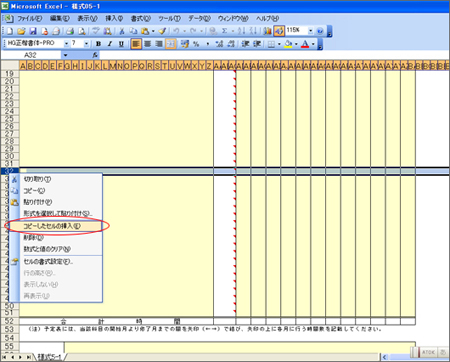Click the Cut scissors toolbar icon
The image size is (450, 362).
coord(122,31)
